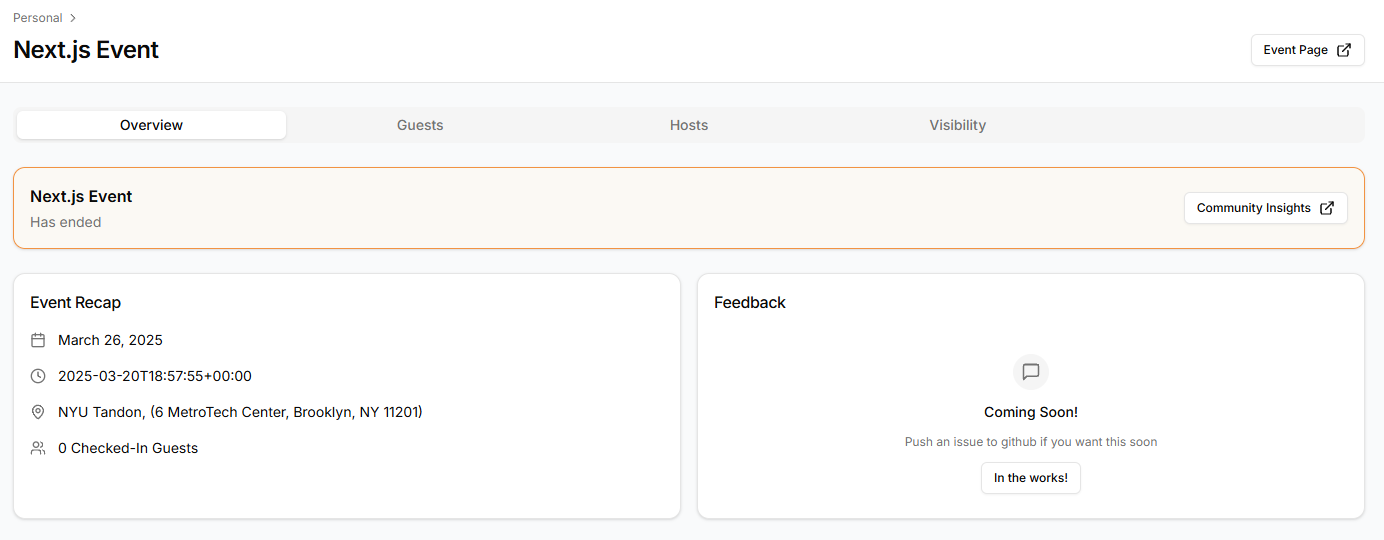This screenshot has height=540, width=1384.
Task: Click the map pin icon beside NYU Tandon
Action: pos(38,412)
